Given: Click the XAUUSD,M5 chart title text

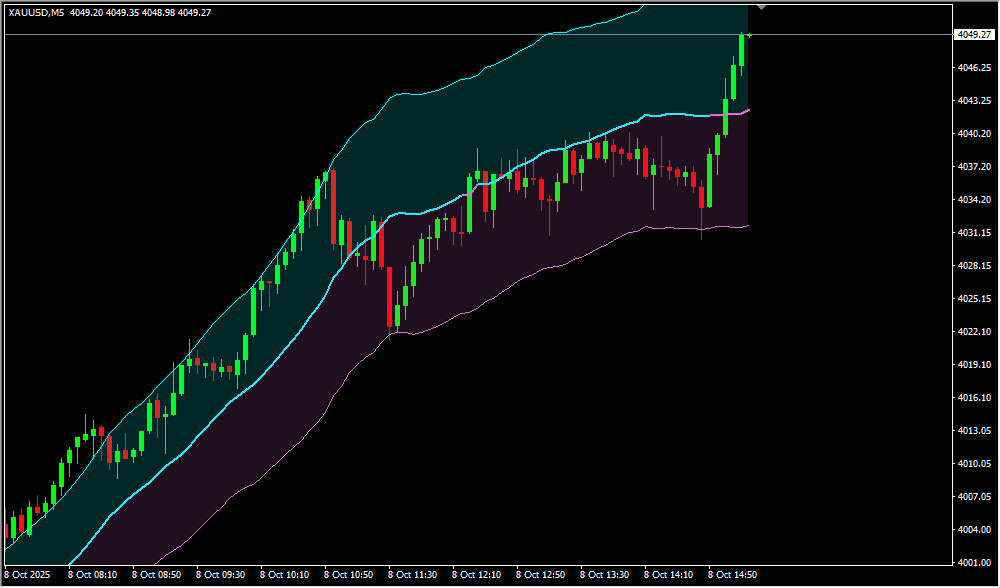Looking at the screenshot, I should 36,12.
